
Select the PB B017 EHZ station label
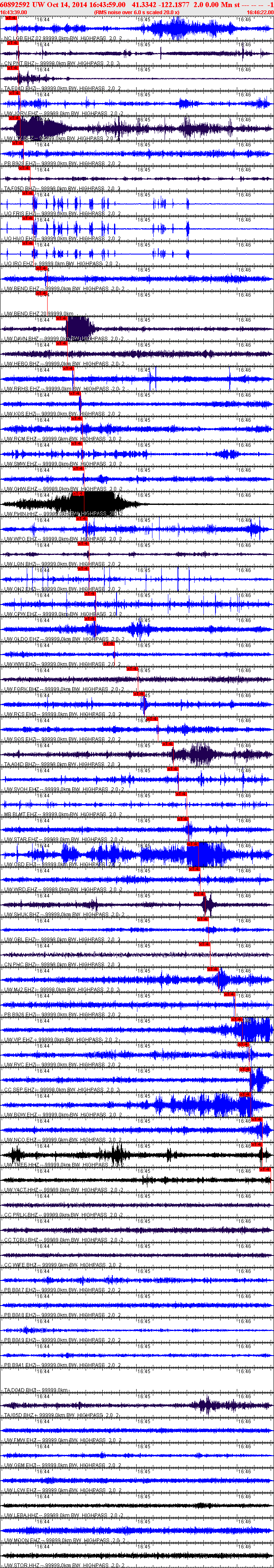(62, 1290)
